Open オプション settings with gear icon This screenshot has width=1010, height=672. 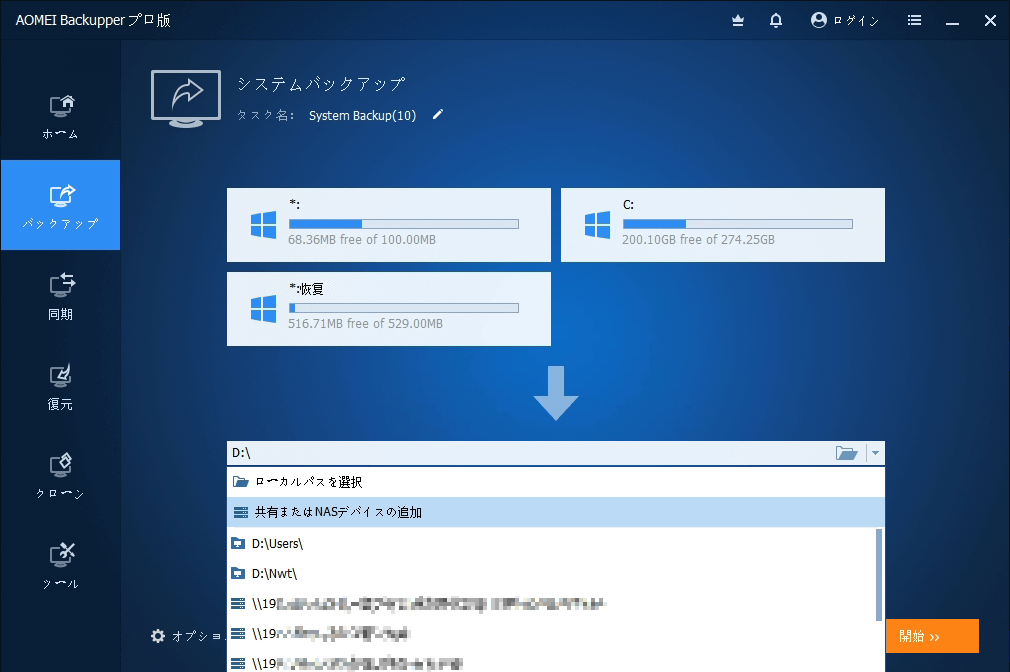186,637
